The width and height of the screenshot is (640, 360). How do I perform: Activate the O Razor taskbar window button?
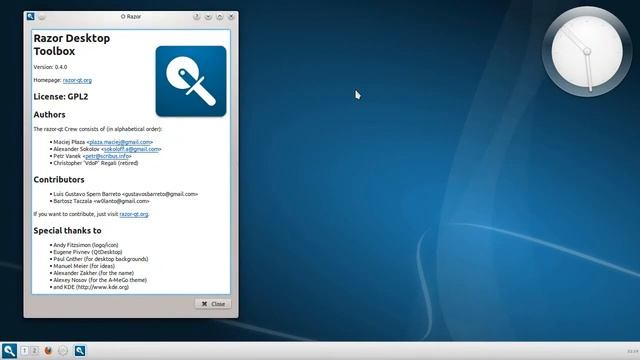[x=80, y=351]
